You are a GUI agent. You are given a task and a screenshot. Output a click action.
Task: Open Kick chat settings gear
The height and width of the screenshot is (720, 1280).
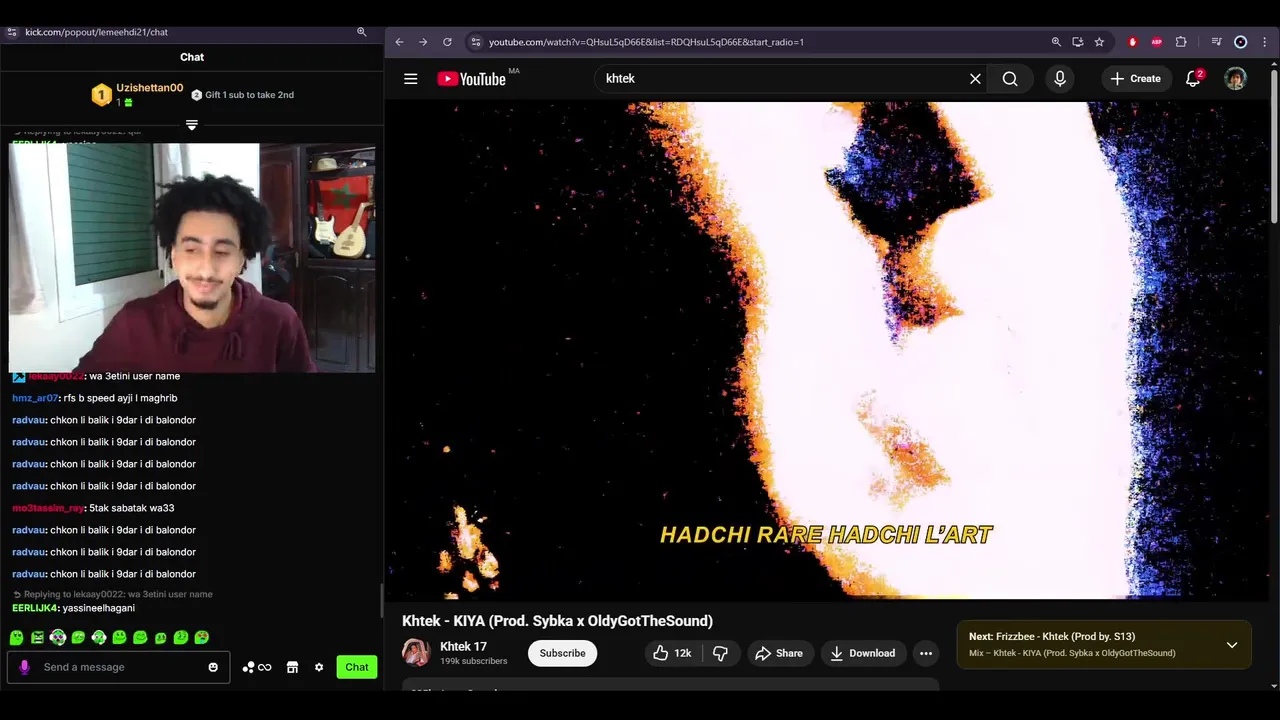[319, 667]
